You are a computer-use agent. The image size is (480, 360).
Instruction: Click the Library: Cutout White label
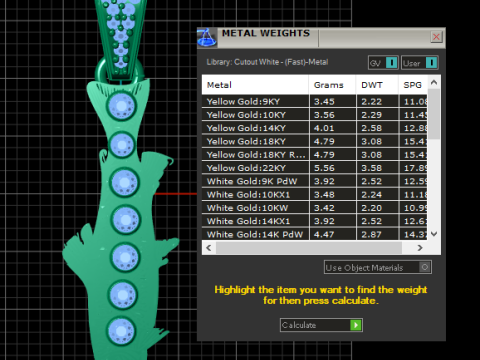click(x=267, y=62)
